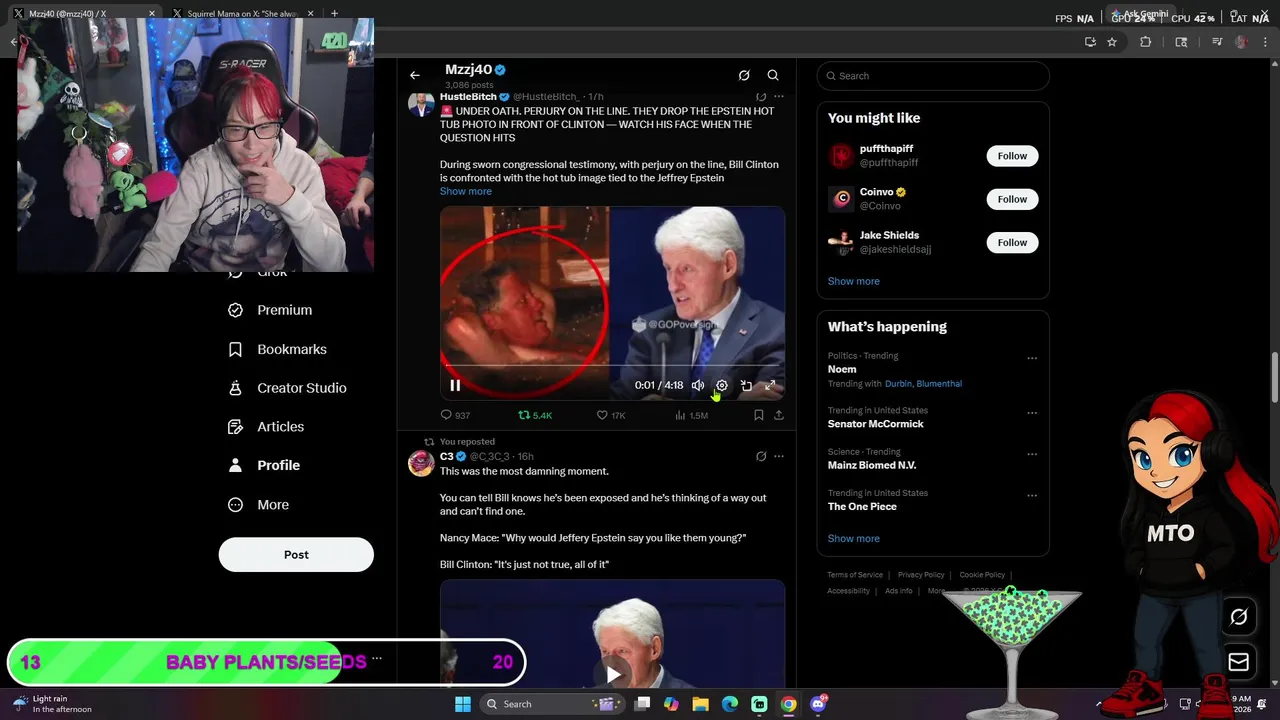The height and width of the screenshot is (720, 1280).
Task: Open Discord from taskbar
Action: 818,704
